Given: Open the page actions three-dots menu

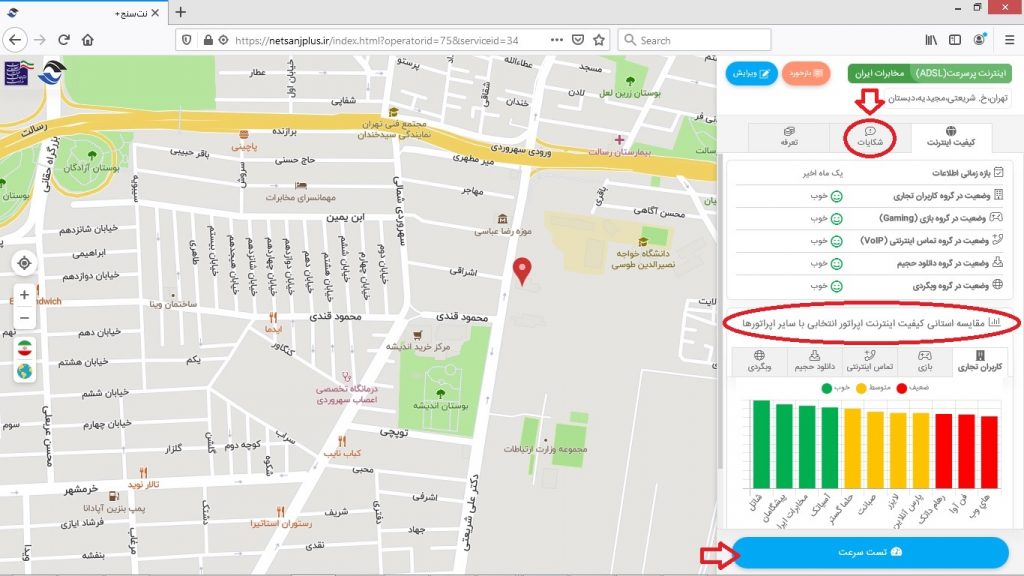Looking at the screenshot, I should [x=556, y=40].
